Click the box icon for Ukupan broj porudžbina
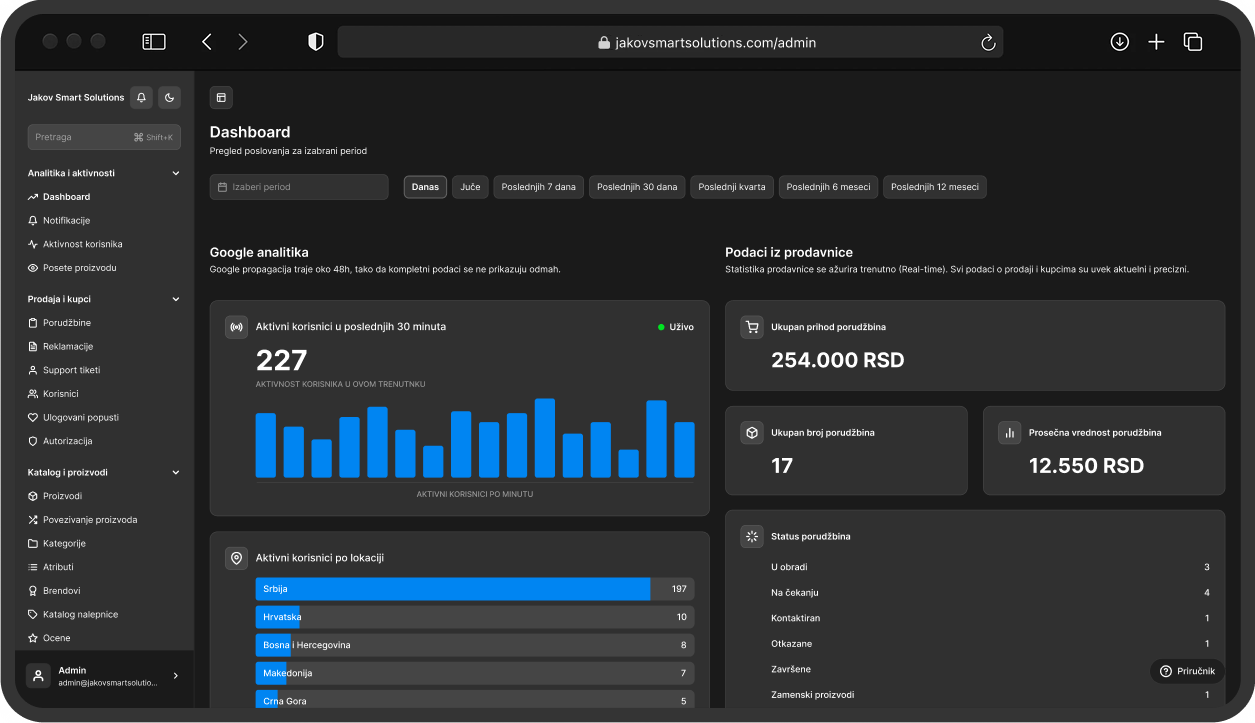The height and width of the screenshot is (723, 1255). coord(752,433)
